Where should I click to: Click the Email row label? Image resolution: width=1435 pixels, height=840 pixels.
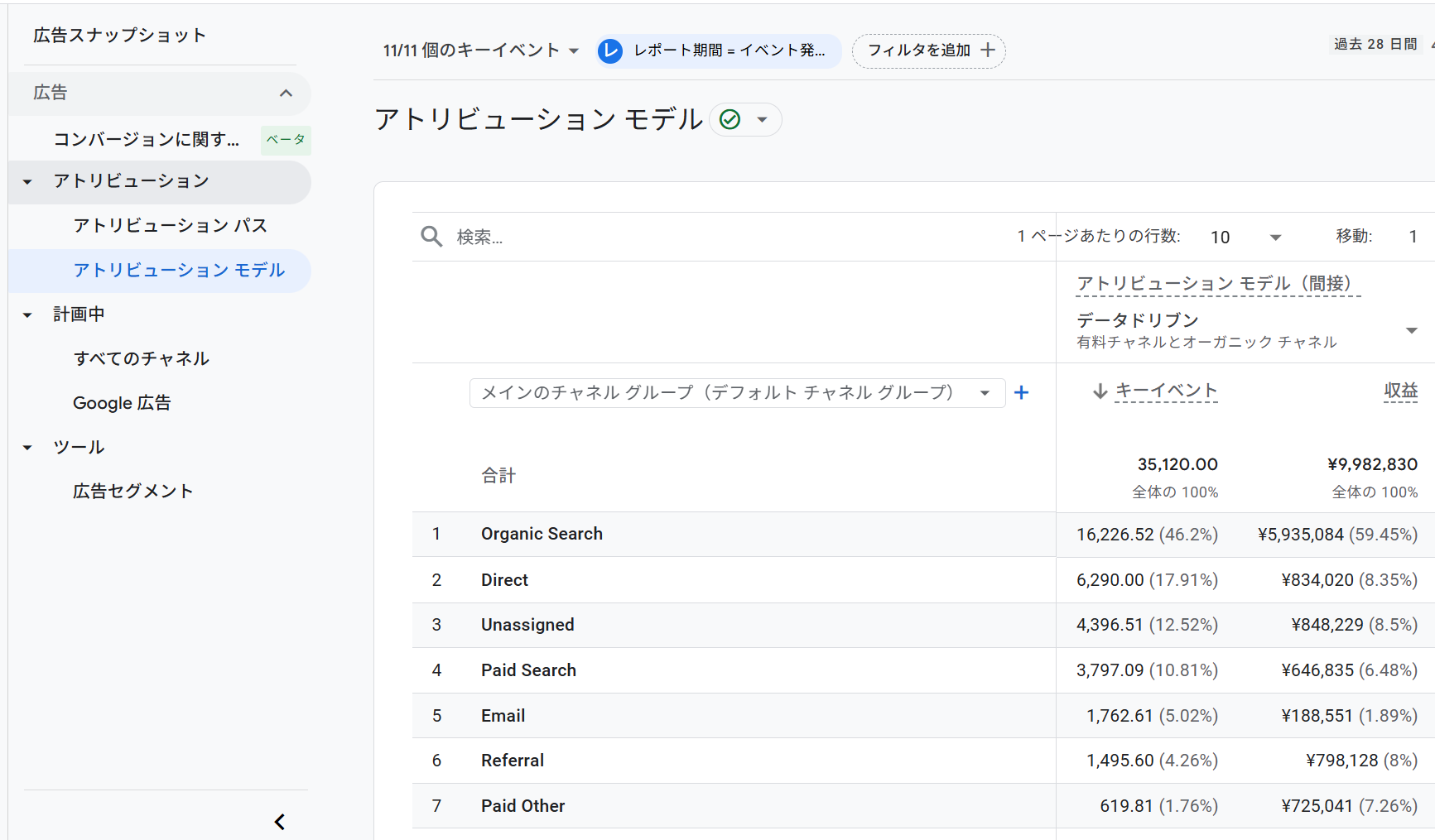[503, 716]
